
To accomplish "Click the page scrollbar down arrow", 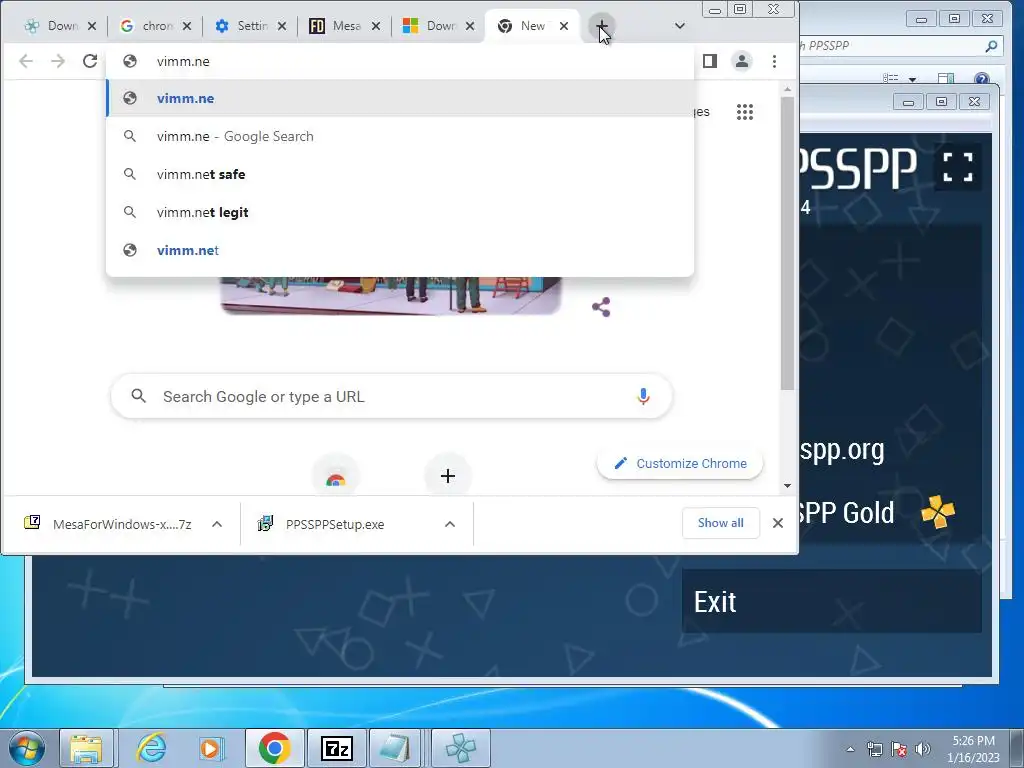I will (787, 485).
